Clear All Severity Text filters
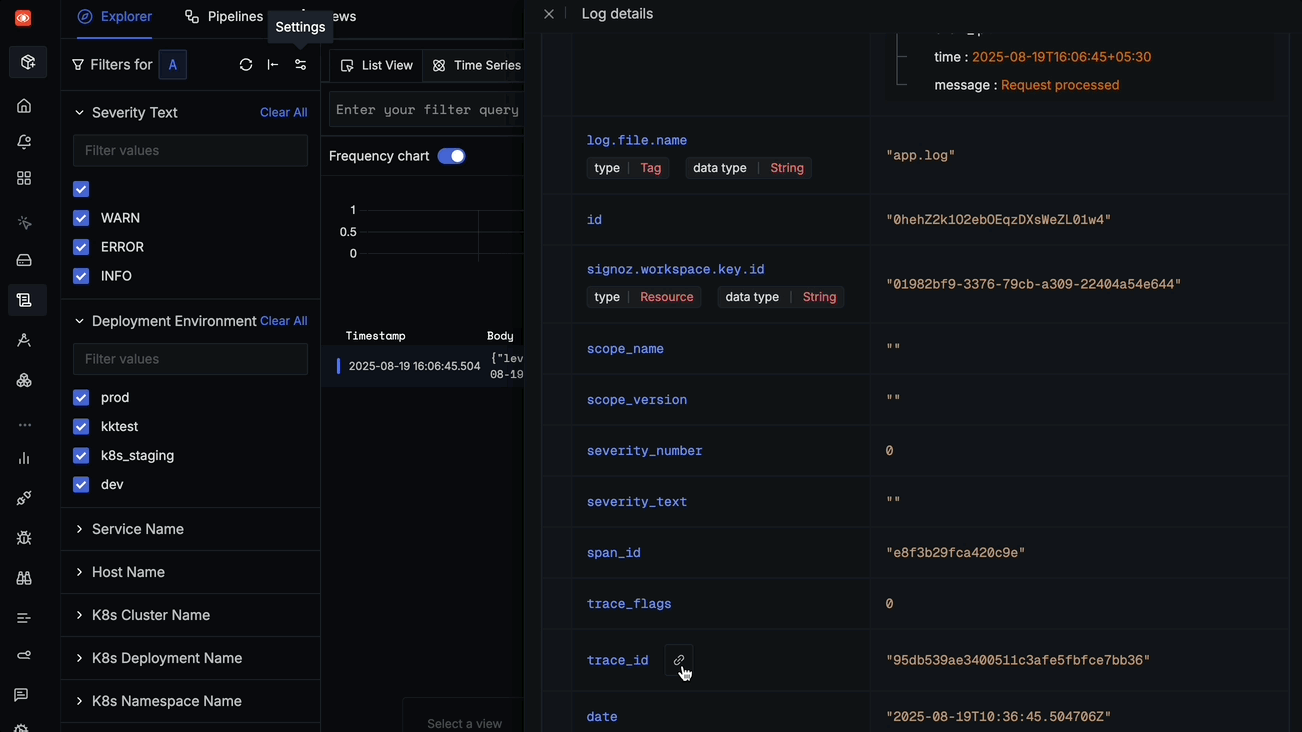 point(283,113)
